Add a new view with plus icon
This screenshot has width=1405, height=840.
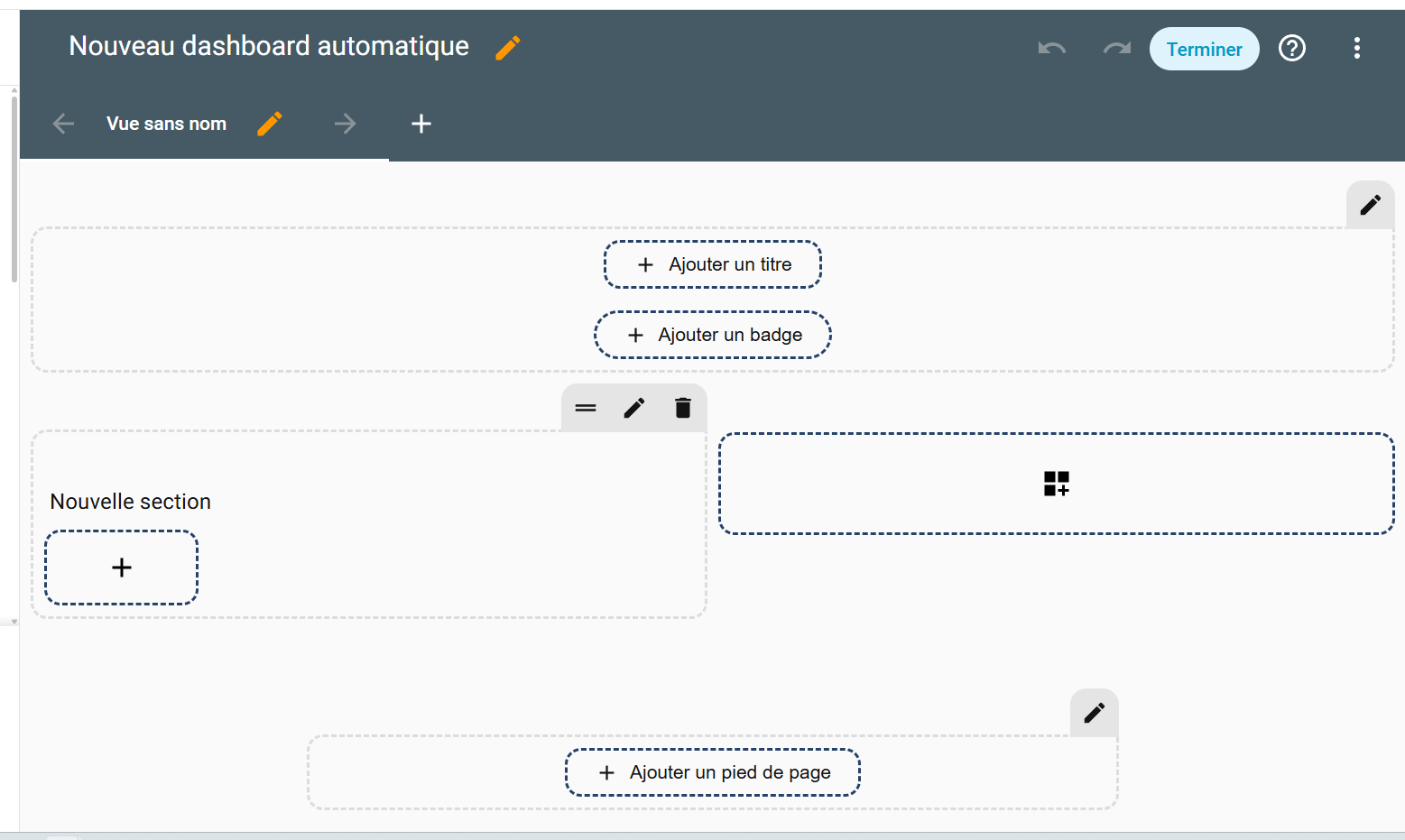(421, 124)
